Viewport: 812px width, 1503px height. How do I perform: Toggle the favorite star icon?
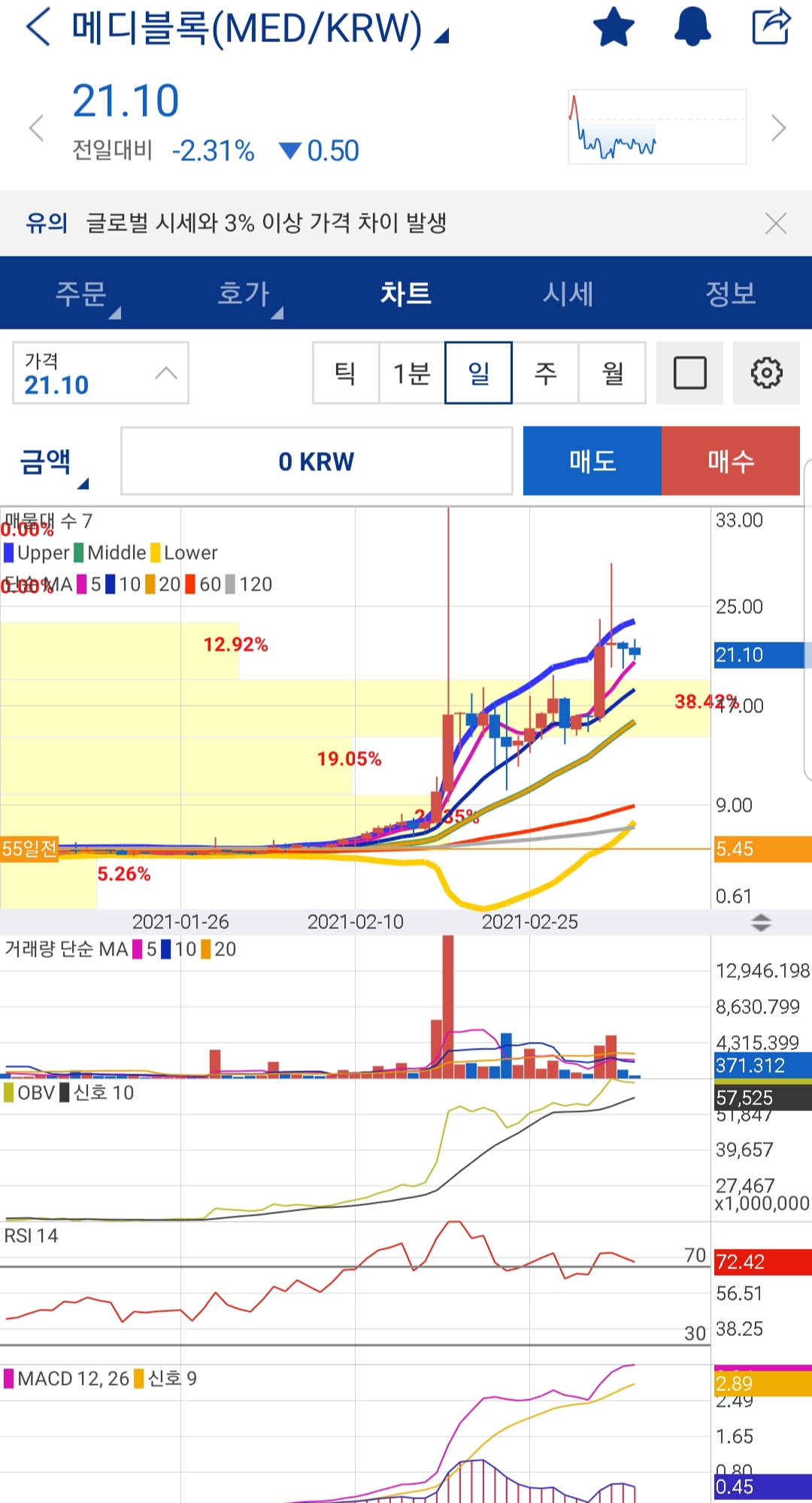point(614,27)
